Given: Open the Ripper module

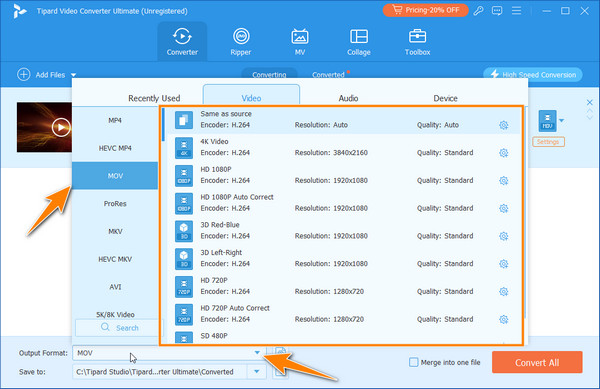Looking at the screenshot, I should (241, 41).
